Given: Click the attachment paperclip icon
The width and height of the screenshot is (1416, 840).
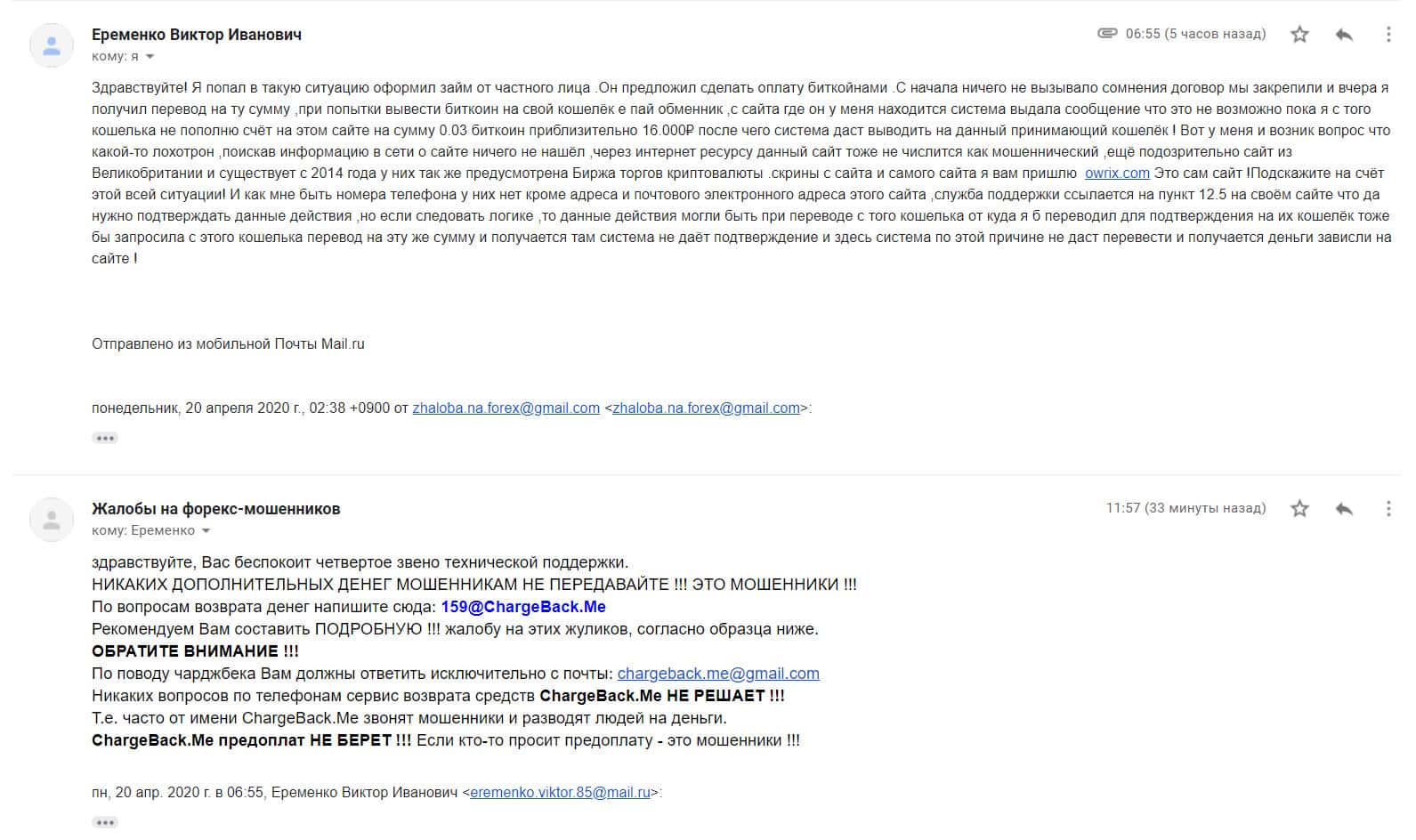Looking at the screenshot, I should 1107,34.
